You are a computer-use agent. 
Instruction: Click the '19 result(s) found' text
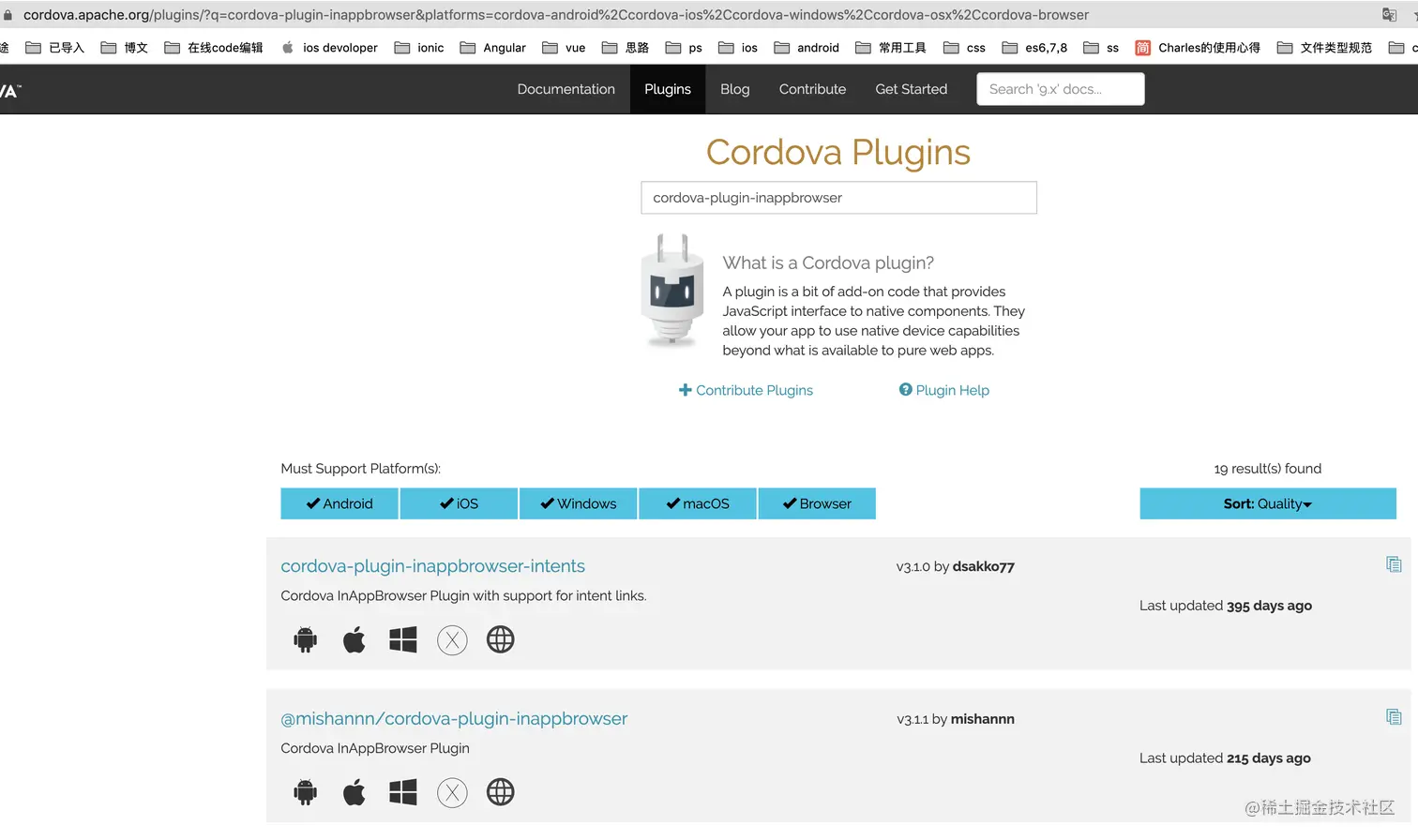(x=1268, y=469)
